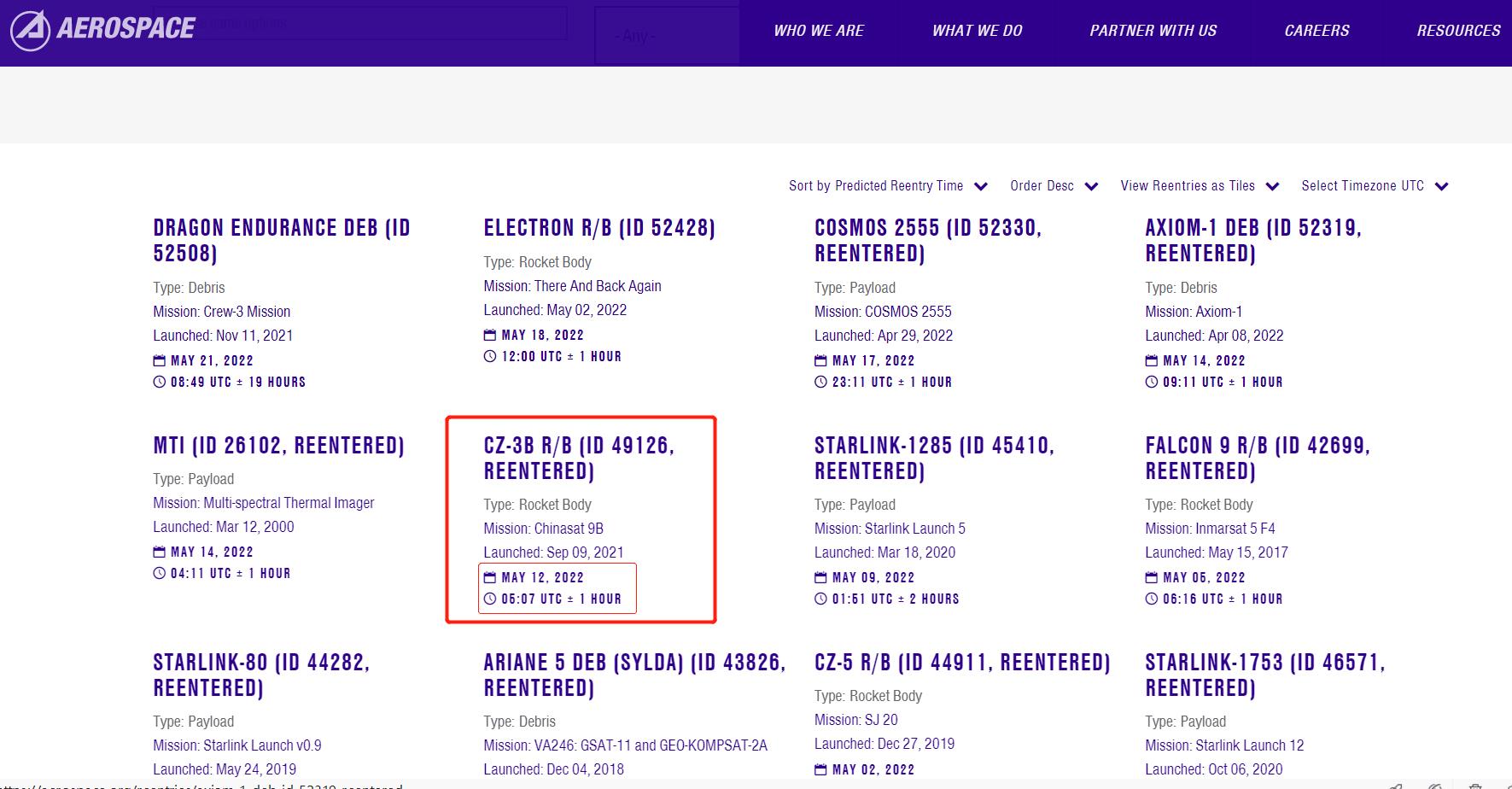The image size is (1512, 789).
Task: Click Launched: May 15, 2017 text
Action: 1217,552
